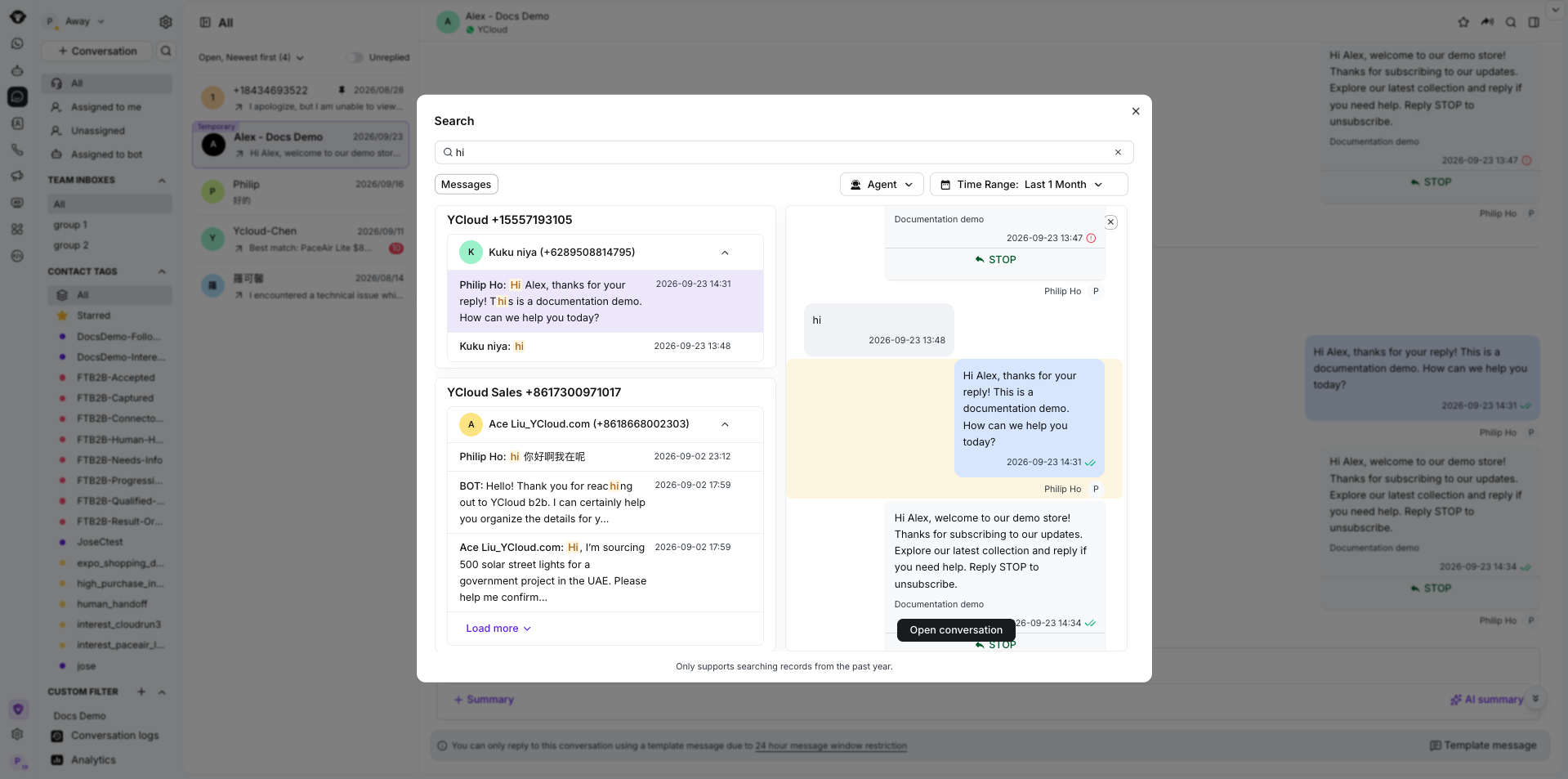The width and height of the screenshot is (1568, 779).
Task: Toggle the side panel icon in header
Action: pos(1534,23)
